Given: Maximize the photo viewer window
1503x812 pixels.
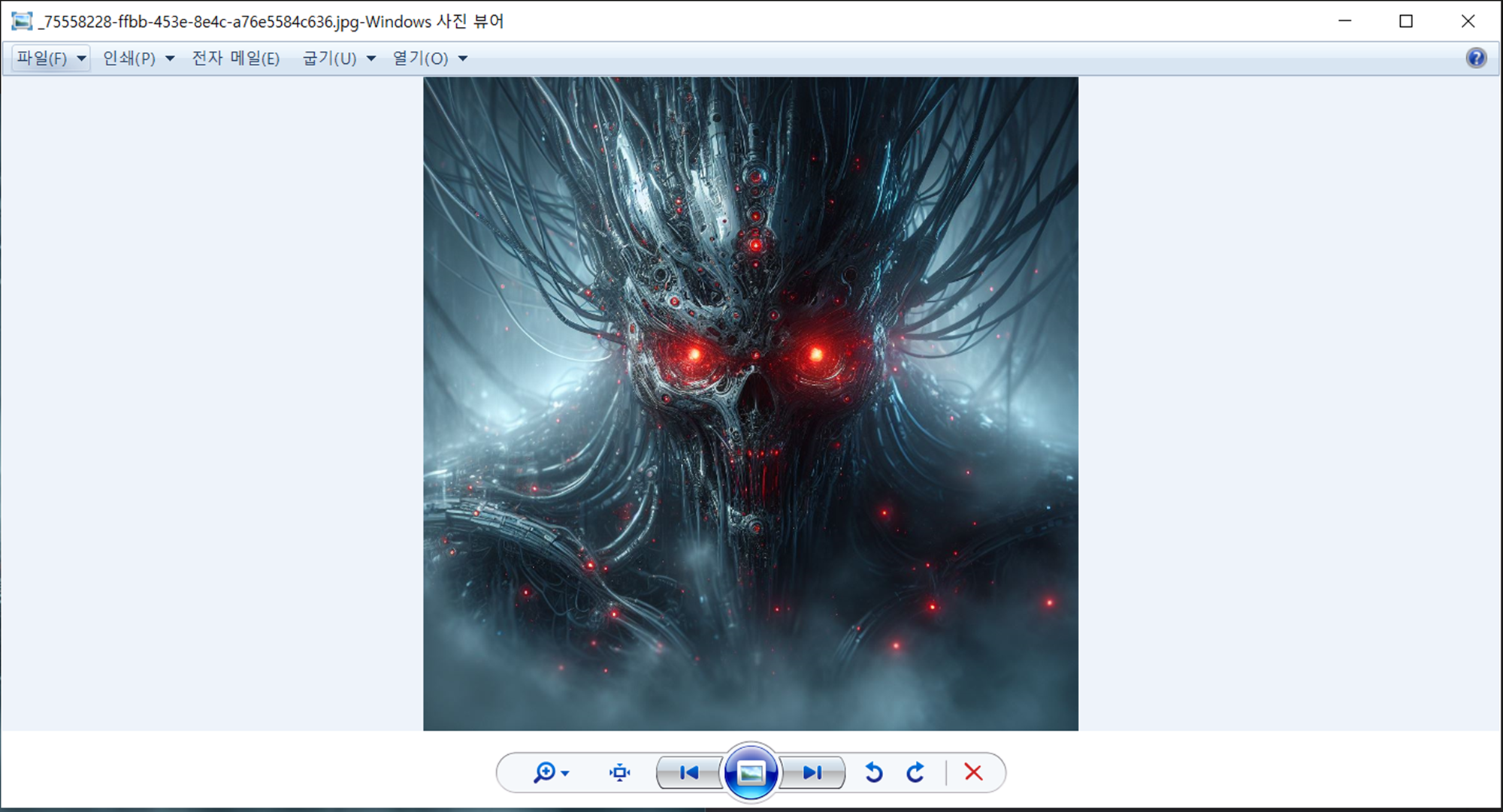Looking at the screenshot, I should tap(1406, 21).
